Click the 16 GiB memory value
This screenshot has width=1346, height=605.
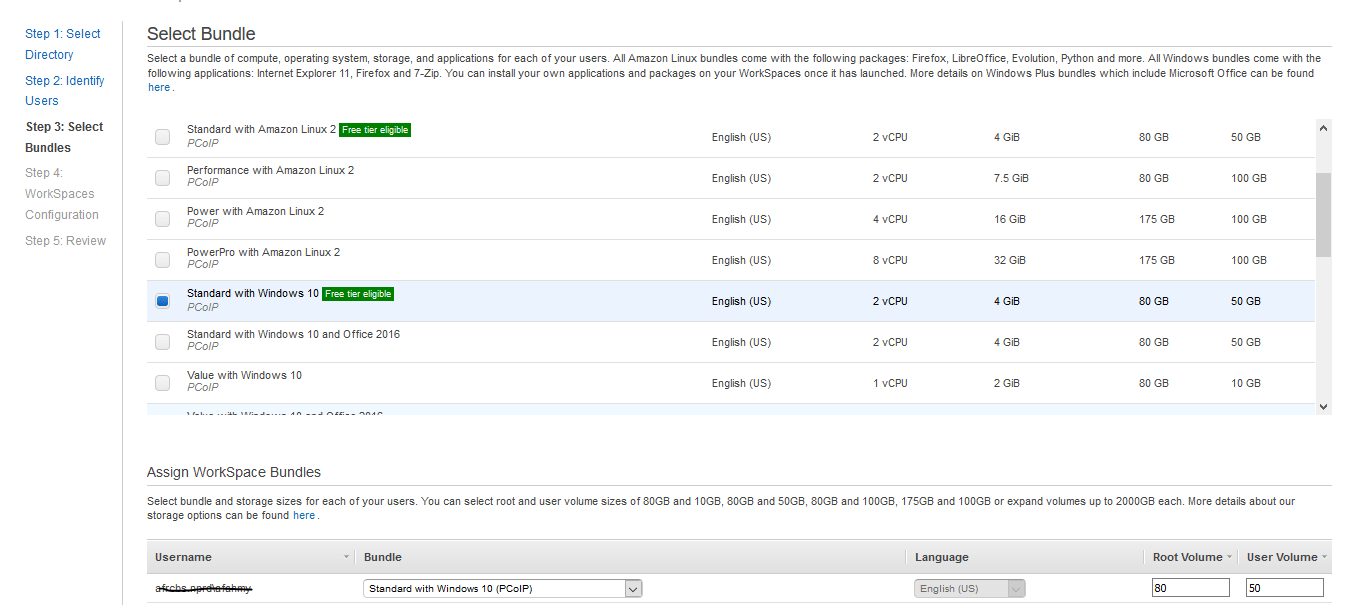[1010, 219]
